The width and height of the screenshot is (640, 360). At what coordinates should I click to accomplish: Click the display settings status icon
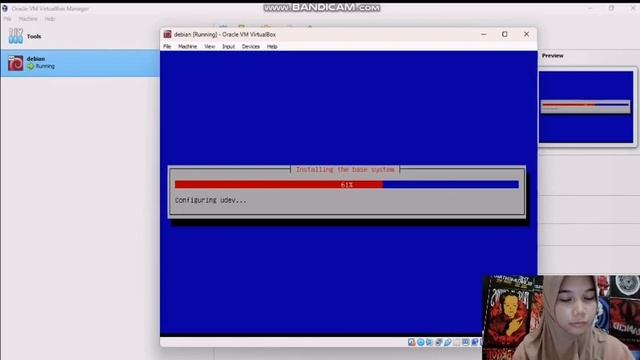click(466, 342)
